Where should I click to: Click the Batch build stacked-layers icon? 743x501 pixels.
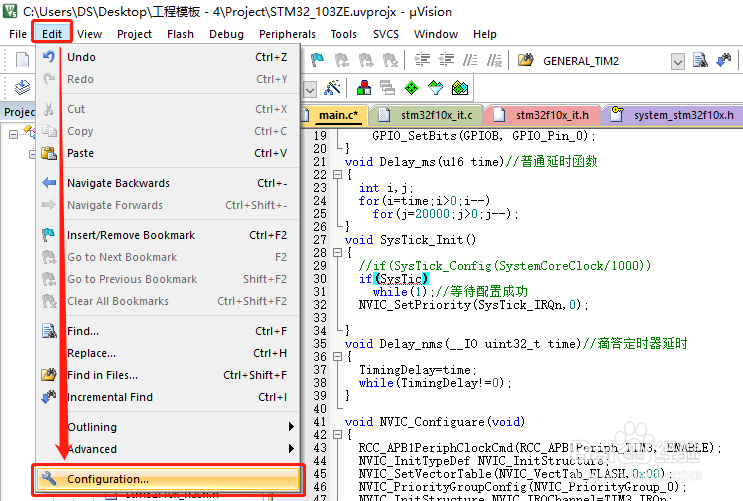[22, 87]
